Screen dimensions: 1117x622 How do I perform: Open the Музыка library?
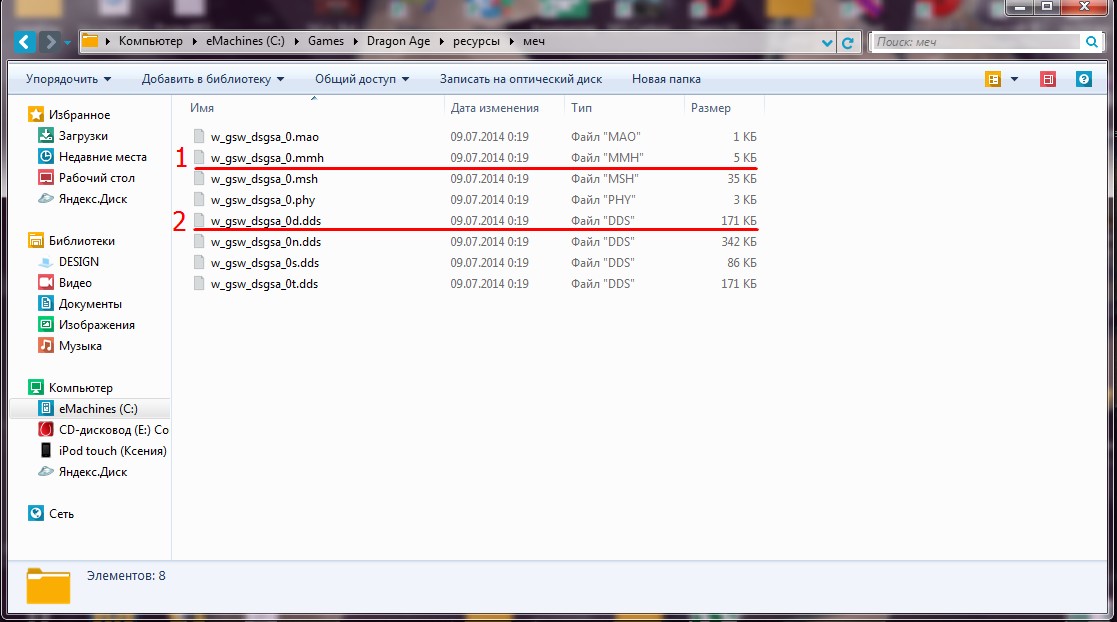click(x=80, y=346)
